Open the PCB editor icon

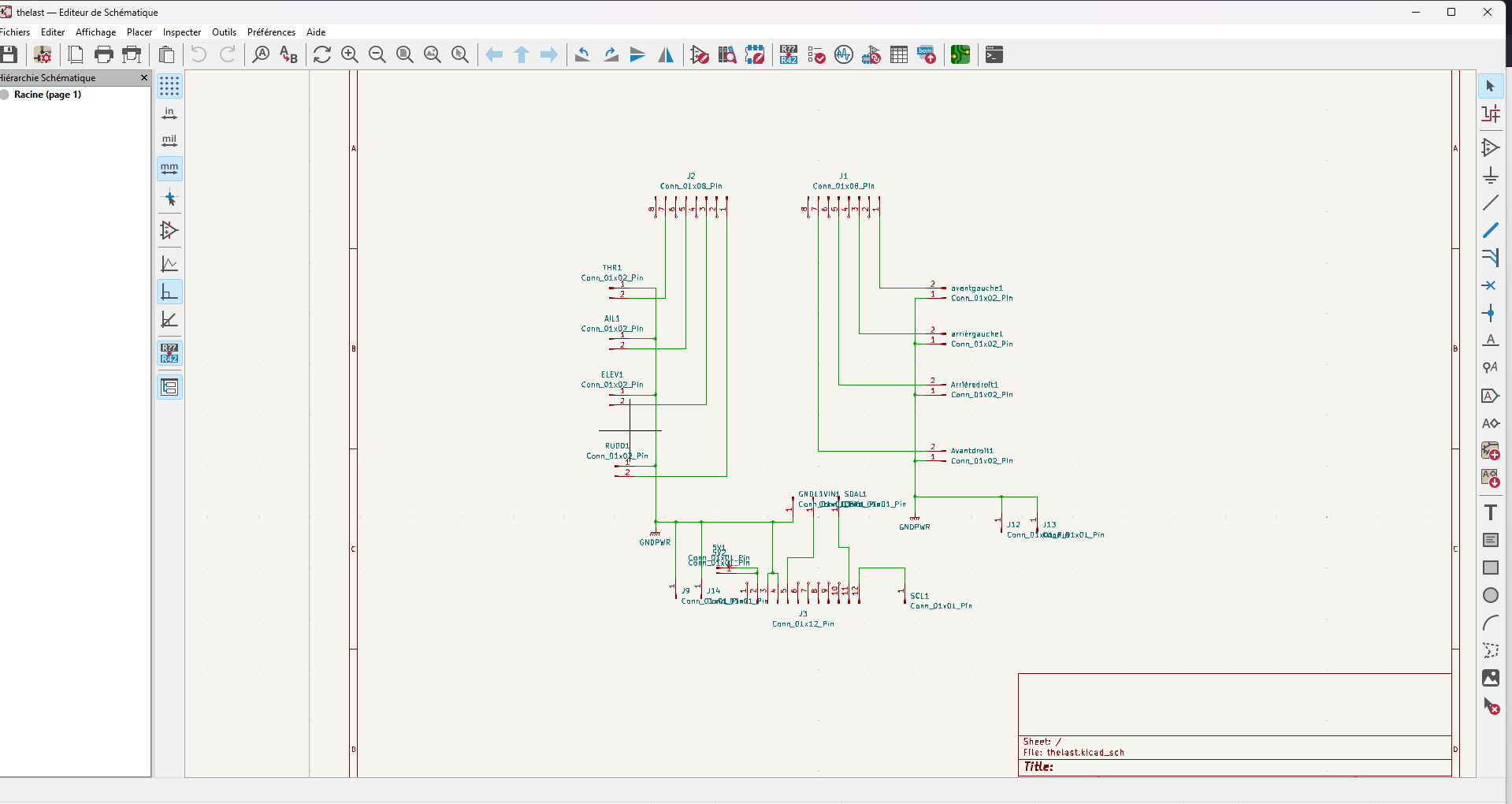960,54
